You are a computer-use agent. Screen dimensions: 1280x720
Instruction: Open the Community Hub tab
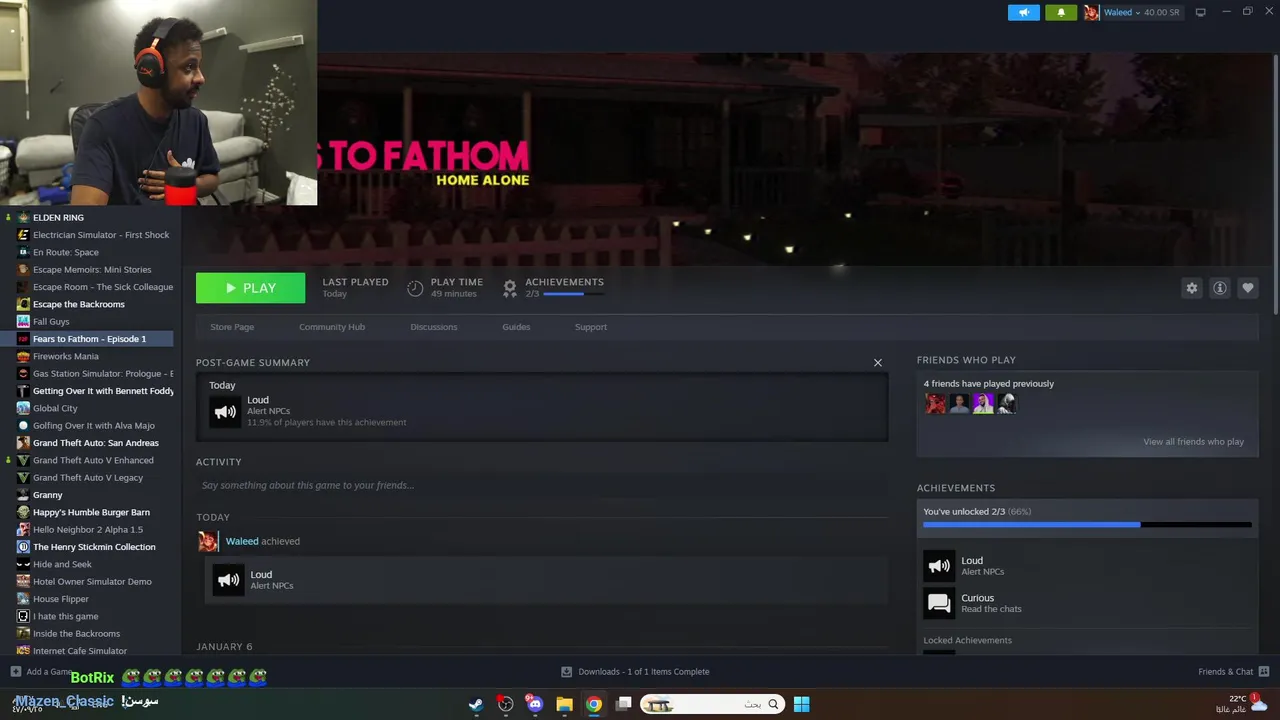click(x=332, y=327)
